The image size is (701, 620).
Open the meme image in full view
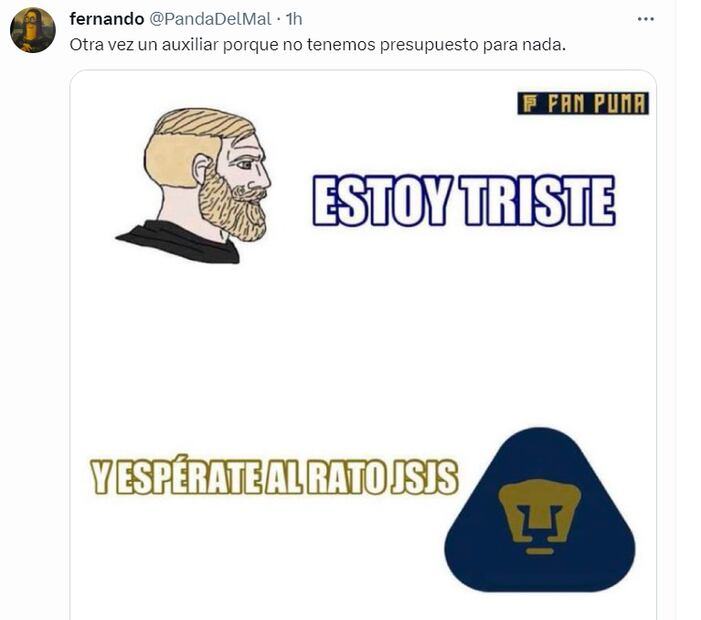coord(363,345)
